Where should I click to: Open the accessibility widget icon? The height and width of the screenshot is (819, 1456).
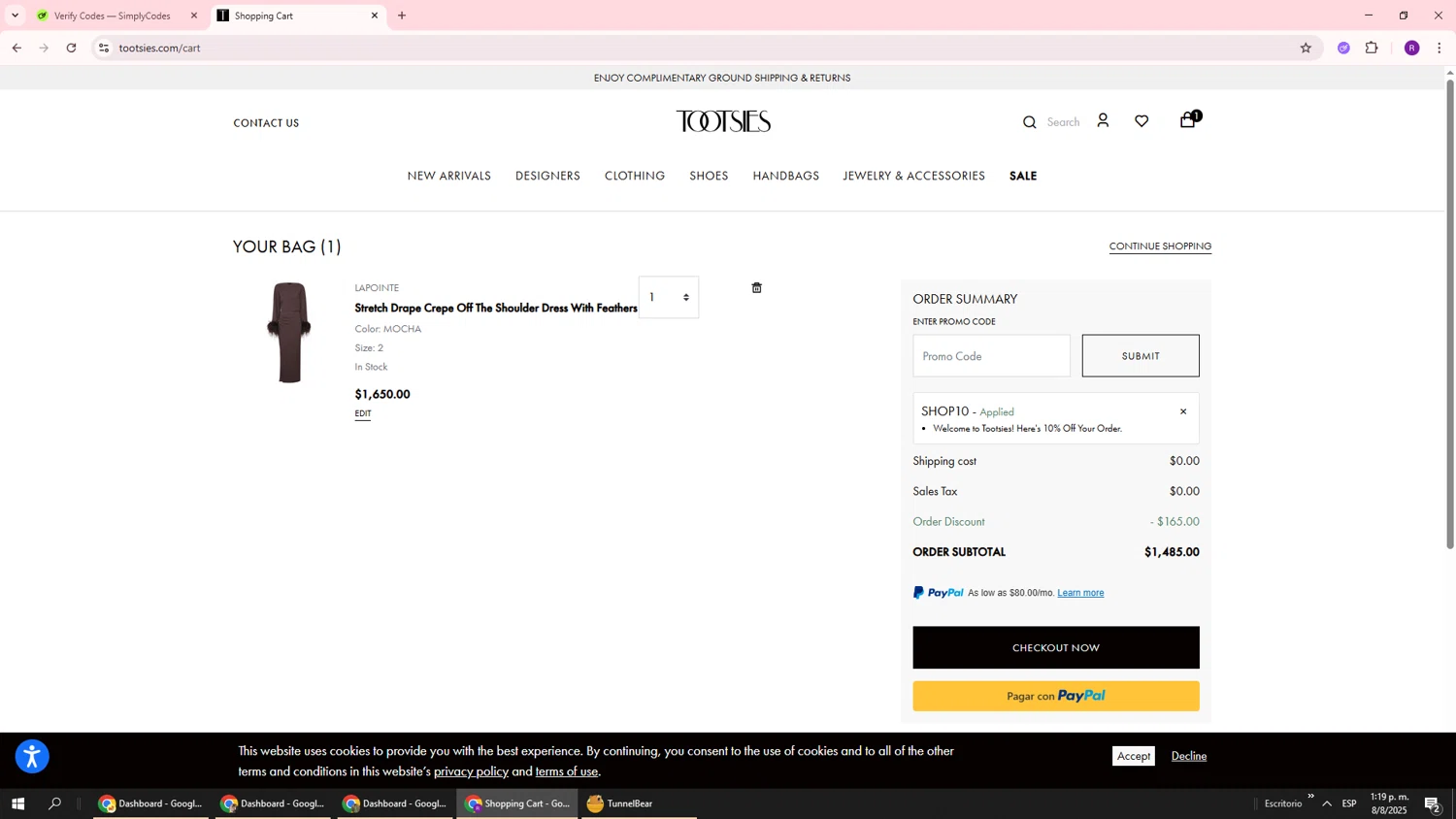32,756
